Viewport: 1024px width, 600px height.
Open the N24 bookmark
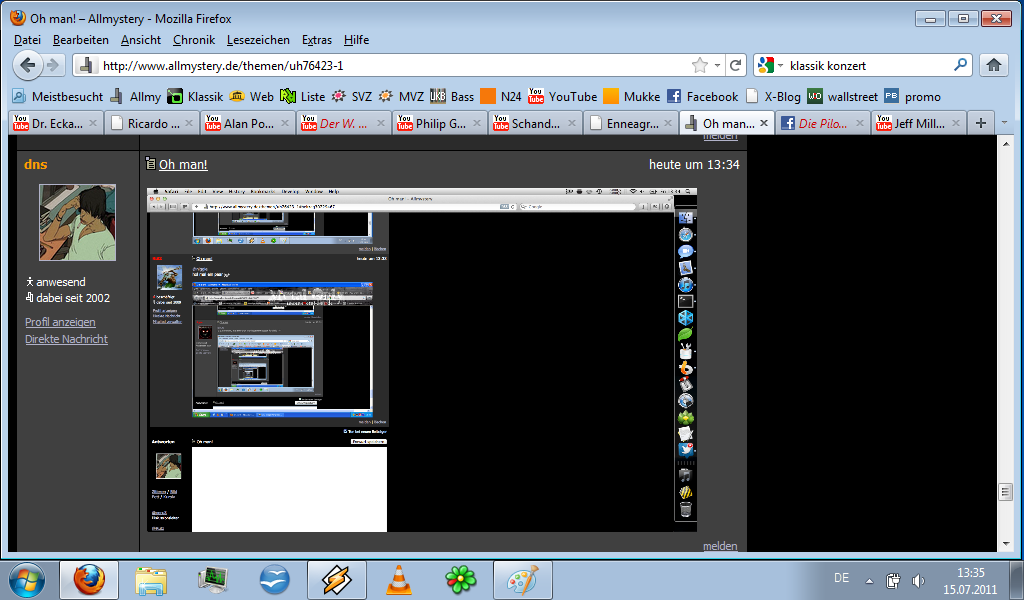click(x=501, y=97)
